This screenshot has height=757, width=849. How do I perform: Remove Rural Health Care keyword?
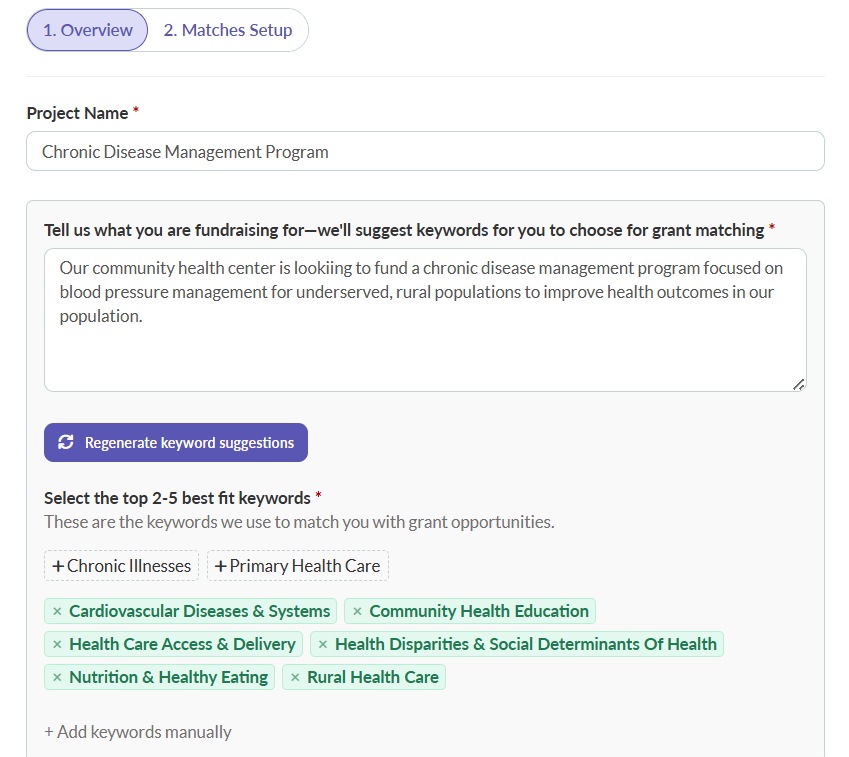295,677
